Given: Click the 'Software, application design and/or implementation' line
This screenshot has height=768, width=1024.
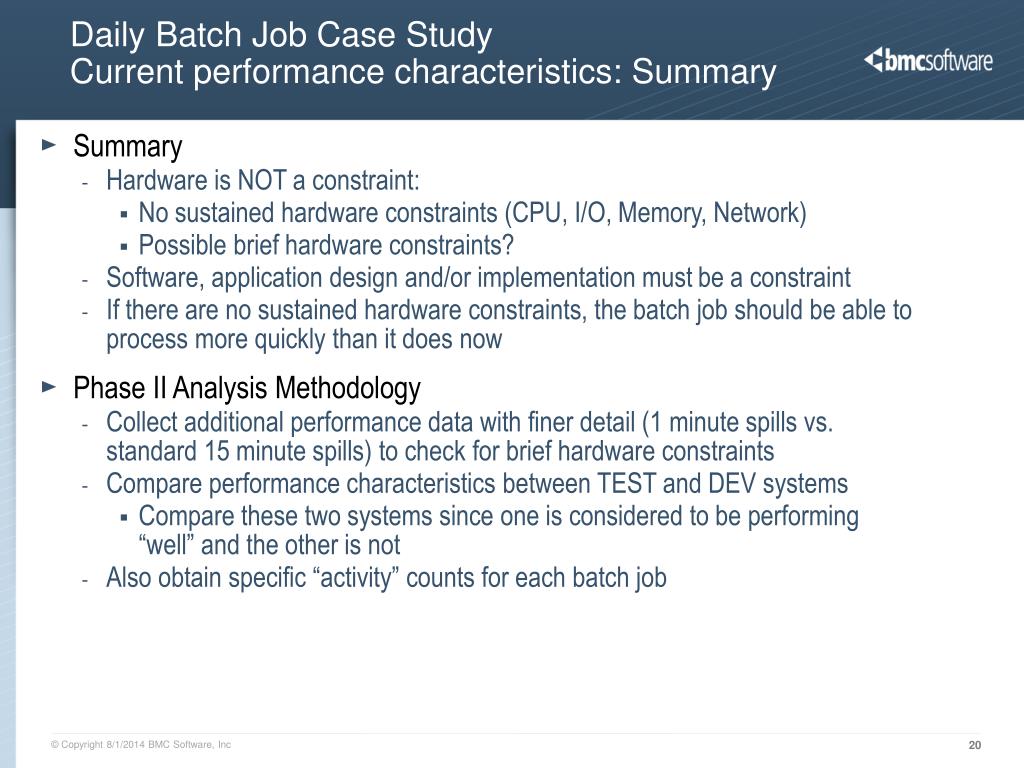Looking at the screenshot, I should 478,278.
